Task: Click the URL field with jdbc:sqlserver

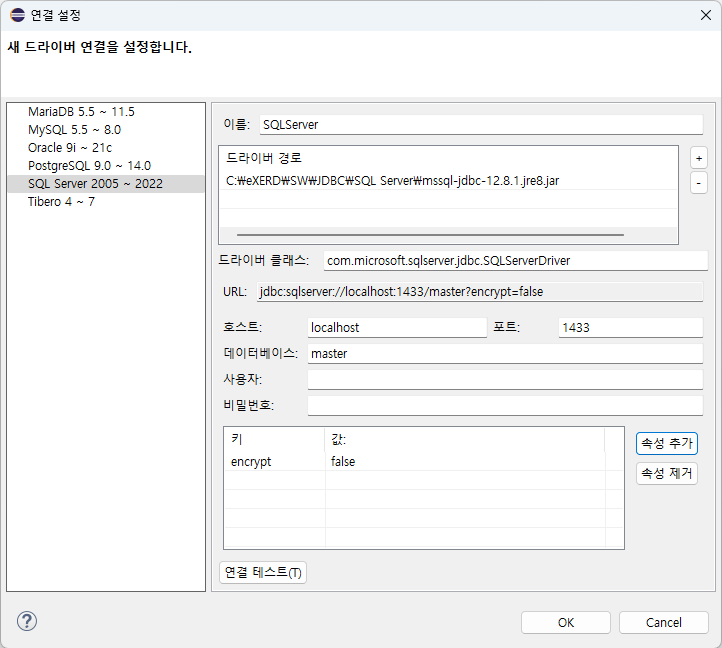Action: pyautogui.click(x=479, y=292)
